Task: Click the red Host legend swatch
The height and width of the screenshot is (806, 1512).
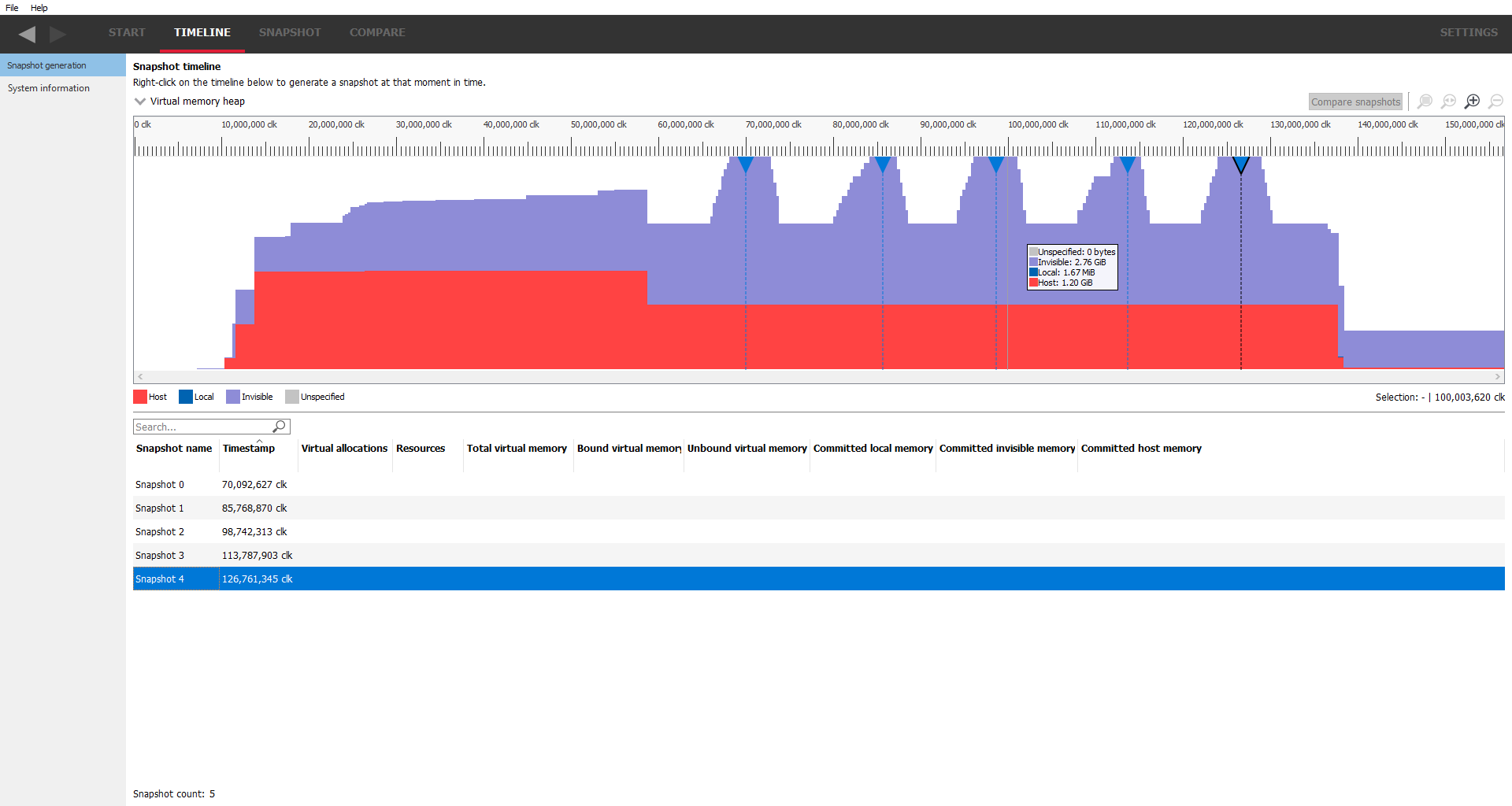Action: tap(140, 397)
